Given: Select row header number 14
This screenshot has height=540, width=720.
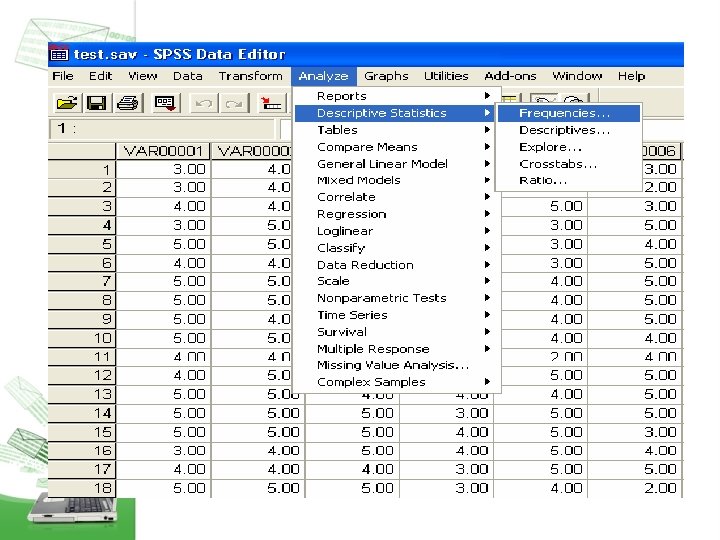Looking at the screenshot, I should (x=82, y=413).
